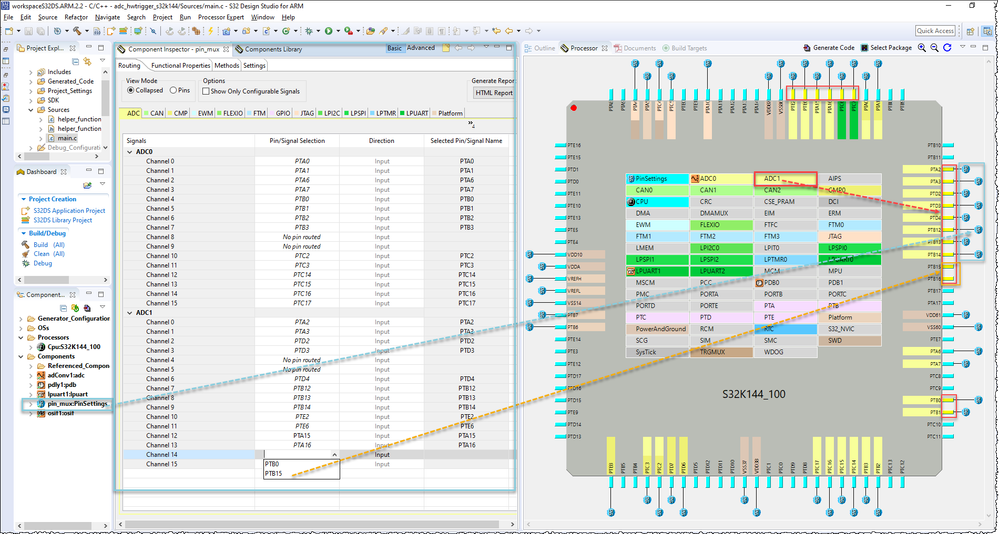Open the Processor Expert menu
Screen dimensions: 999x534
pyautogui.click(x=220, y=17)
